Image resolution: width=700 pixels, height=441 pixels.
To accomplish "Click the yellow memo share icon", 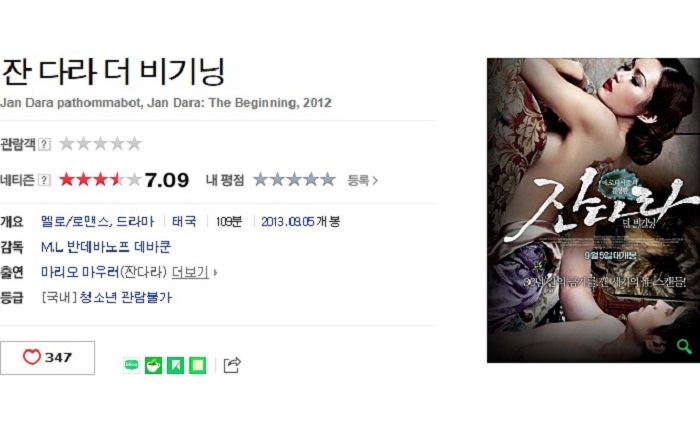I will (x=198, y=365).
